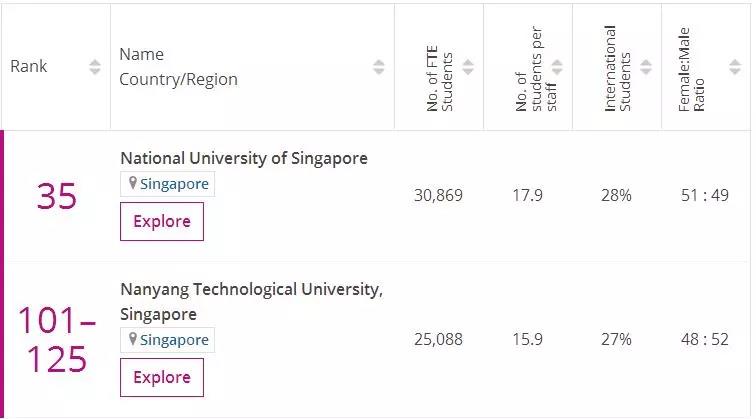
Task: Click sort arrows in the Name Country/Region column
Action: pyautogui.click(x=379, y=67)
